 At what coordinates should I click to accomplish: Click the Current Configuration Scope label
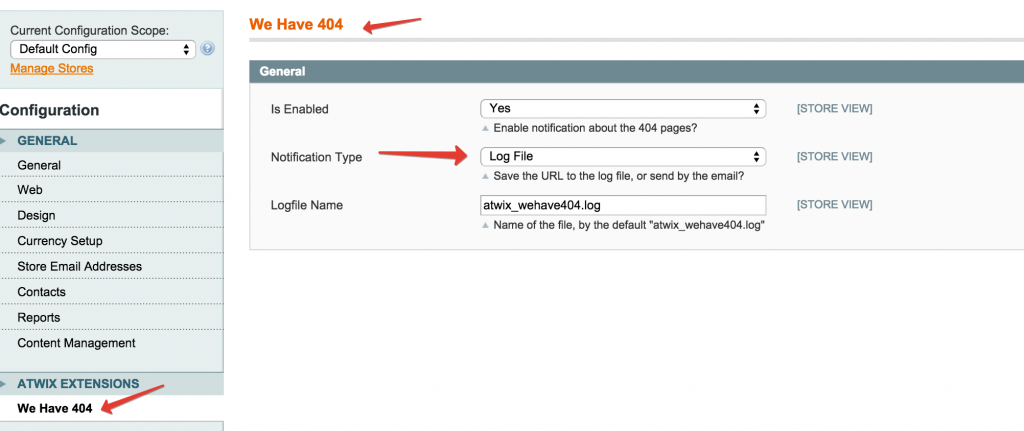(89, 31)
